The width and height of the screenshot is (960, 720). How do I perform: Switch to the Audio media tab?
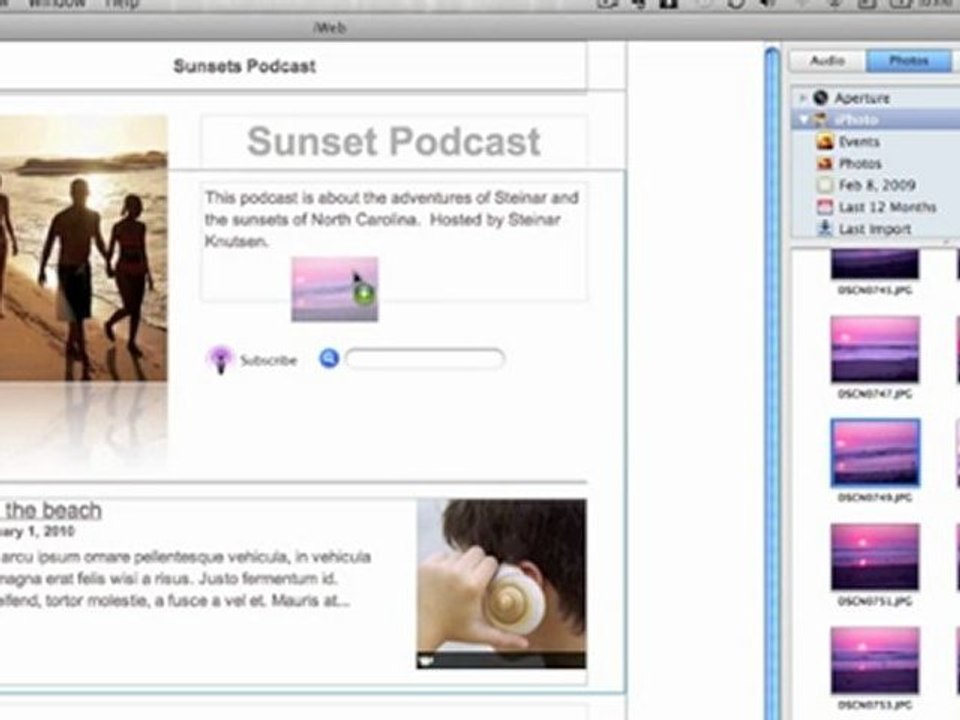pos(828,61)
